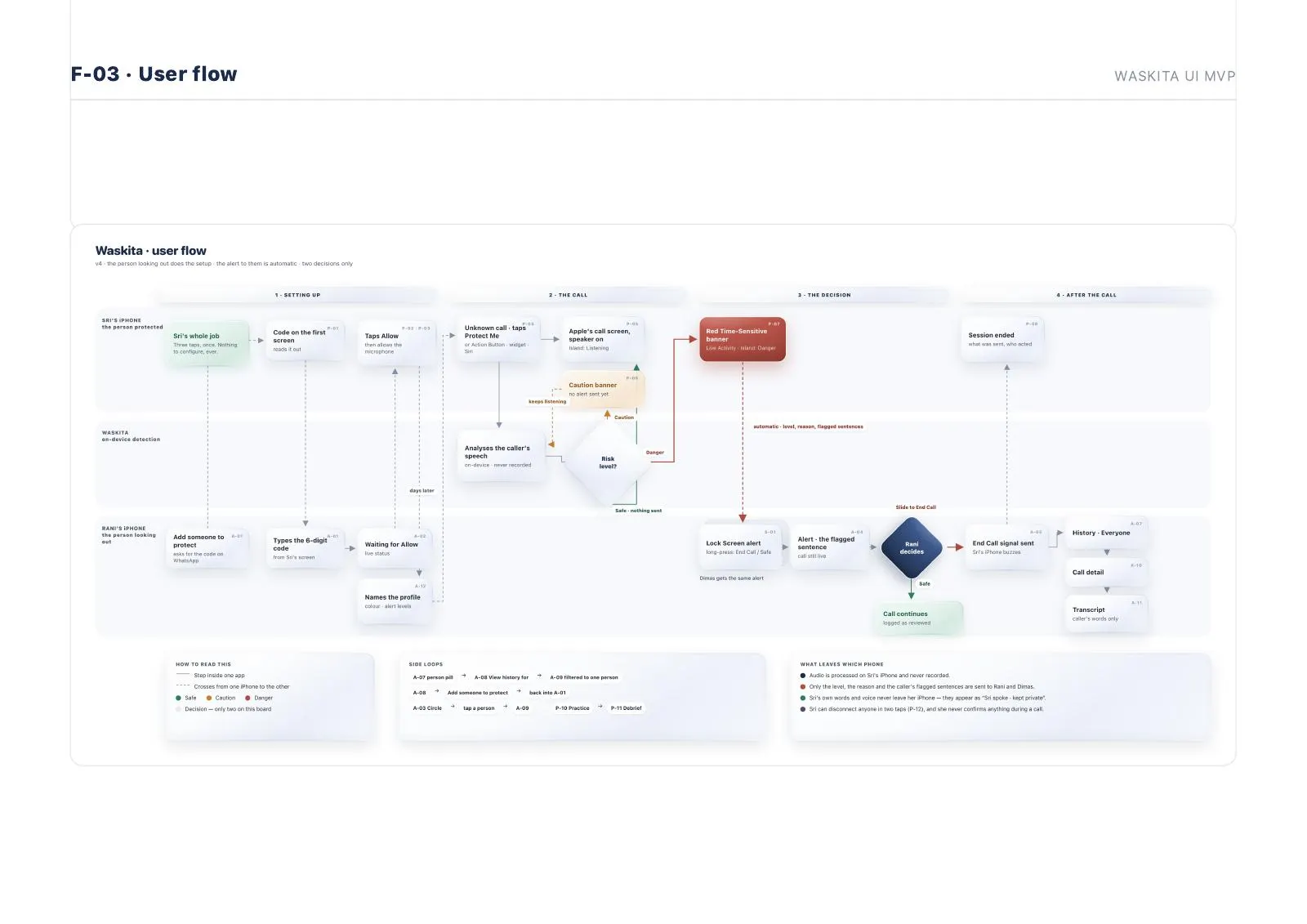
Task: Click the "Slide to End Call" label
Action: click(916, 507)
